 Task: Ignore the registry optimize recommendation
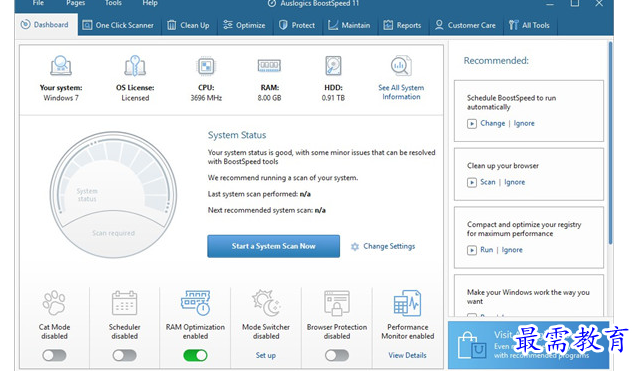(x=512, y=250)
